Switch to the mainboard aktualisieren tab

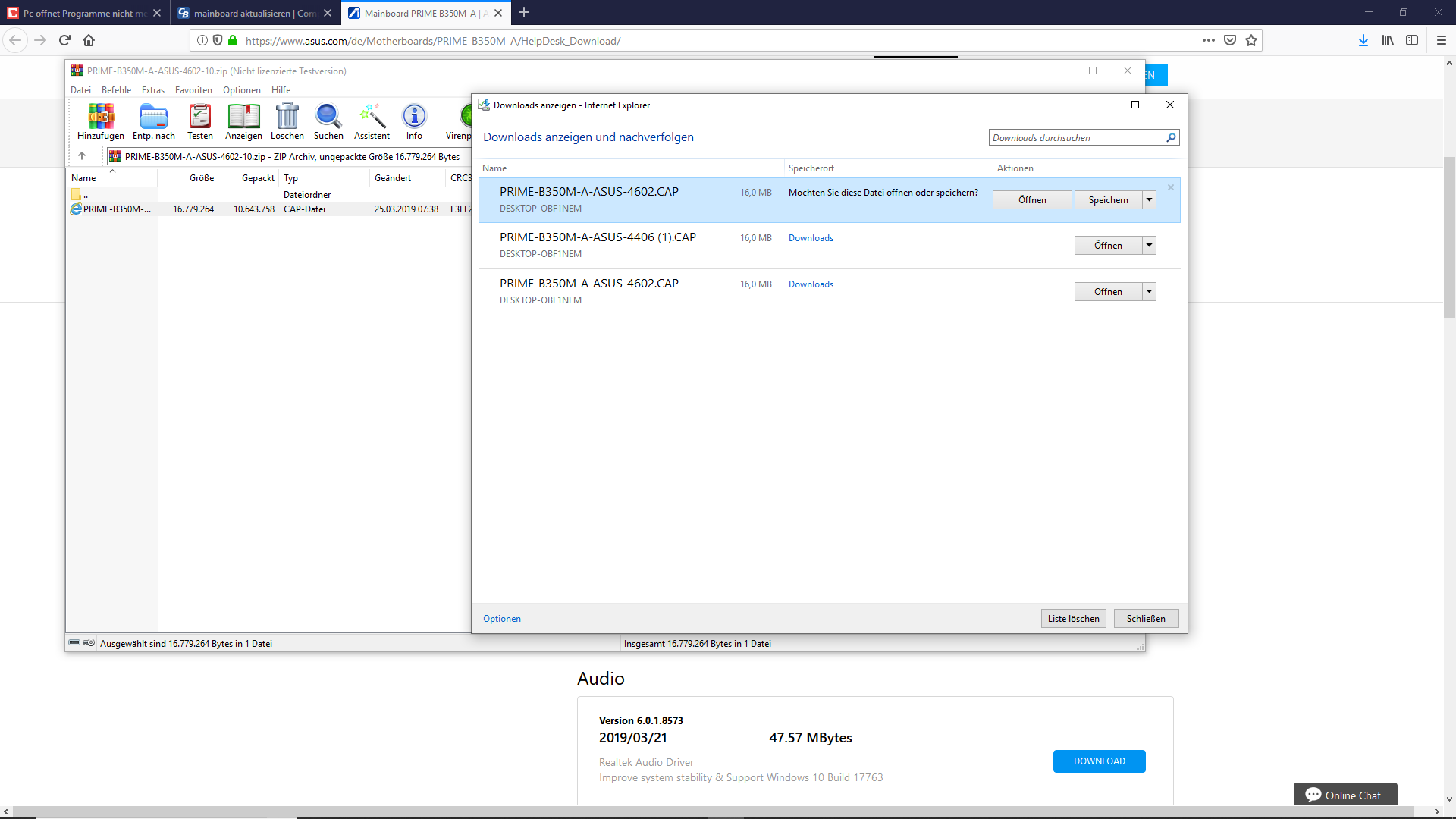(254, 13)
